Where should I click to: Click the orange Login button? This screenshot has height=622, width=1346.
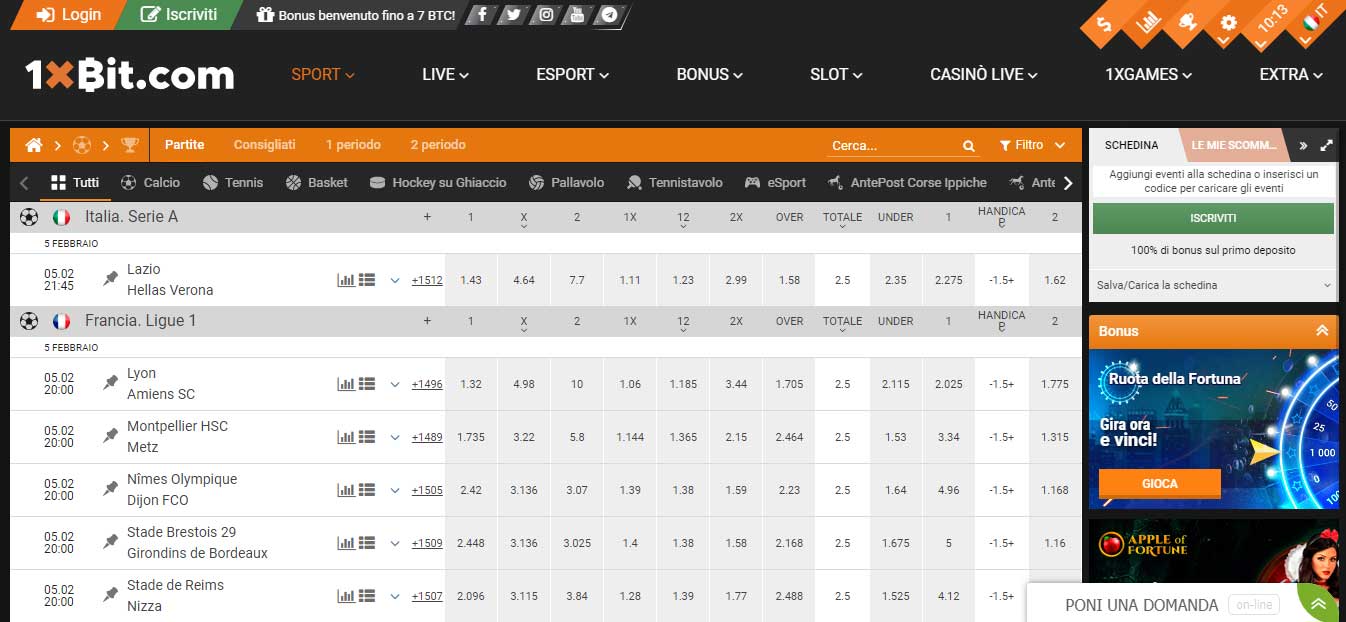point(68,15)
